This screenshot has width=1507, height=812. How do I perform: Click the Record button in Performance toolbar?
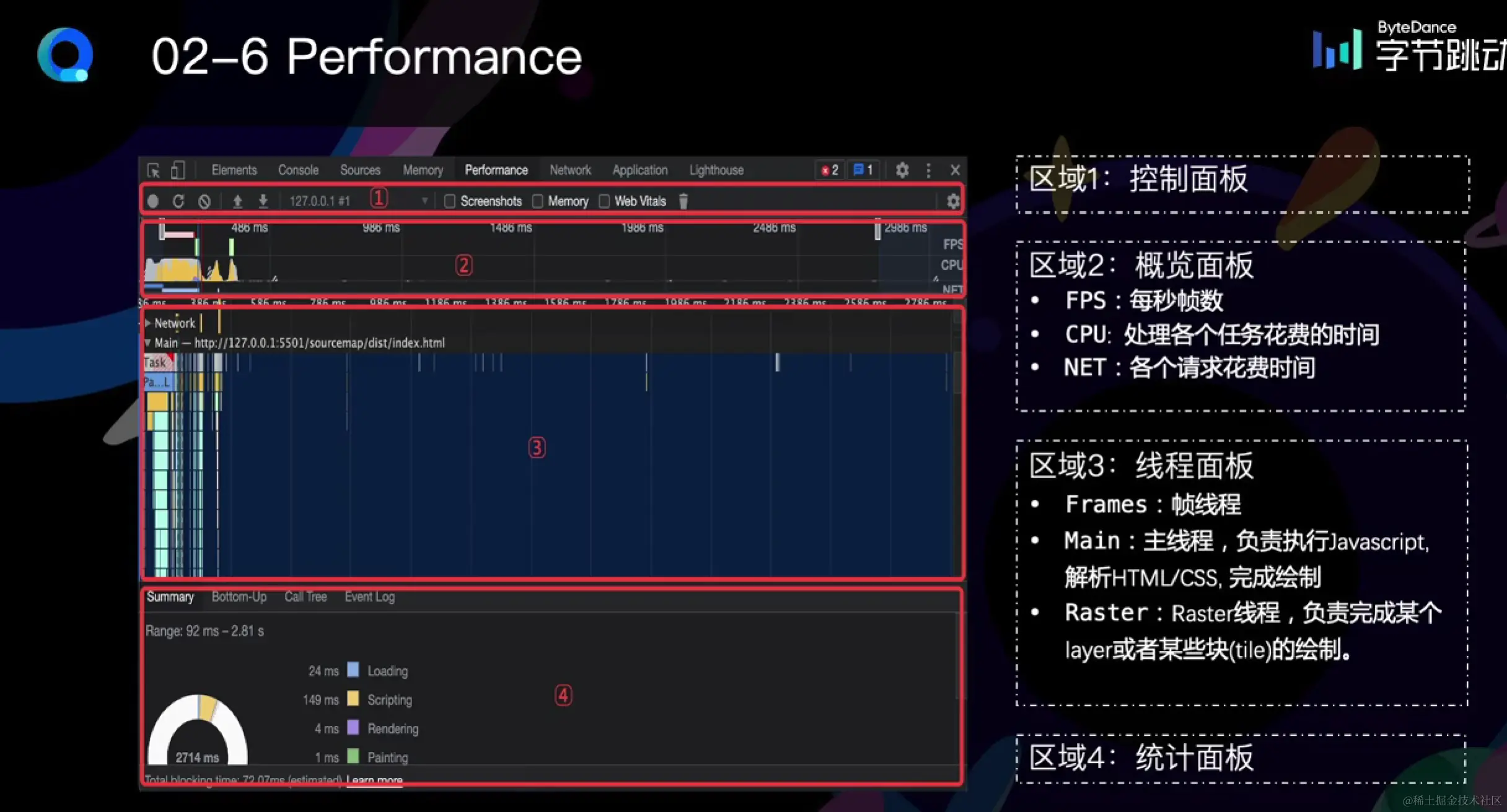point(153,201)
